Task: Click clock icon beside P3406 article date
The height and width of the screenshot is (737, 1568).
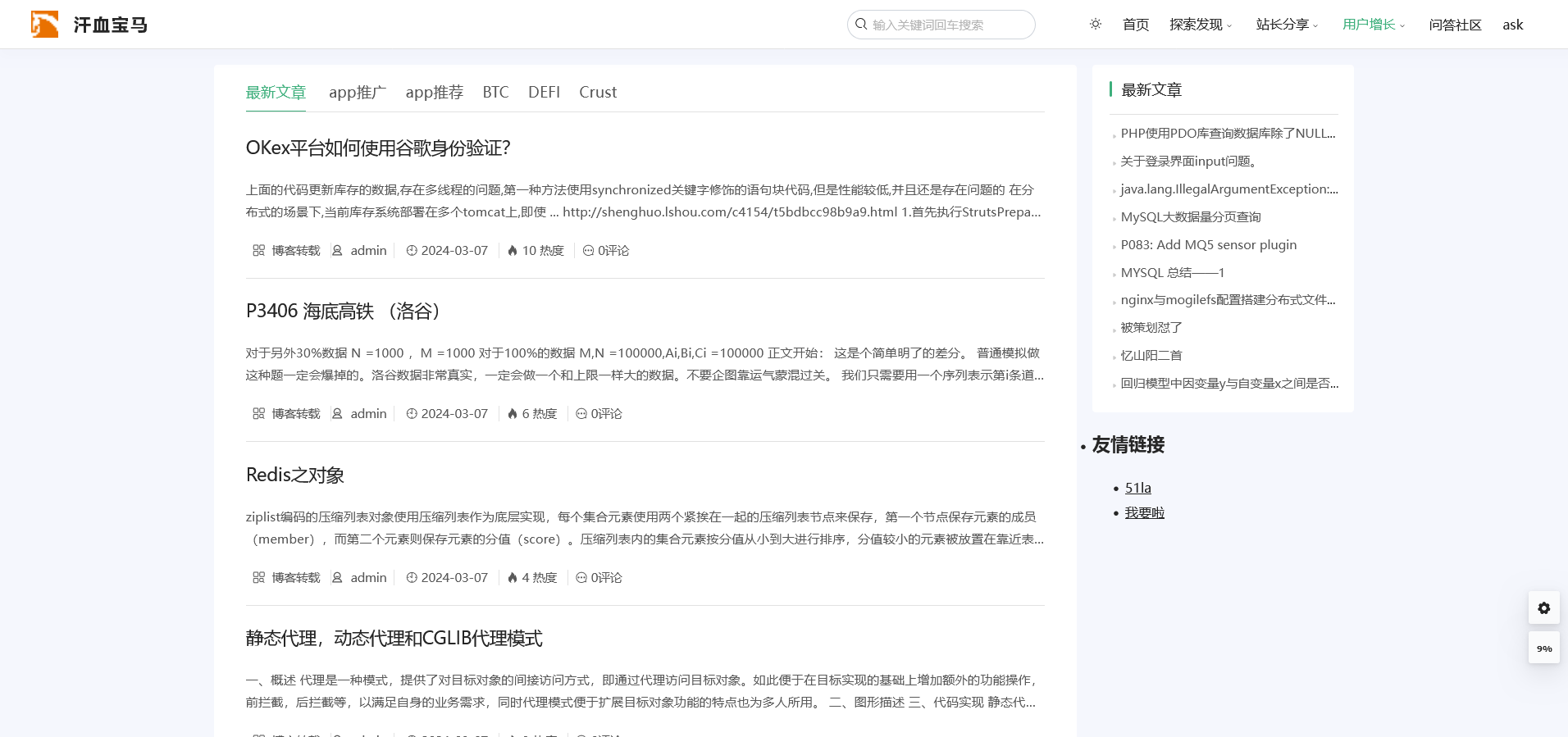Action: 412,414
